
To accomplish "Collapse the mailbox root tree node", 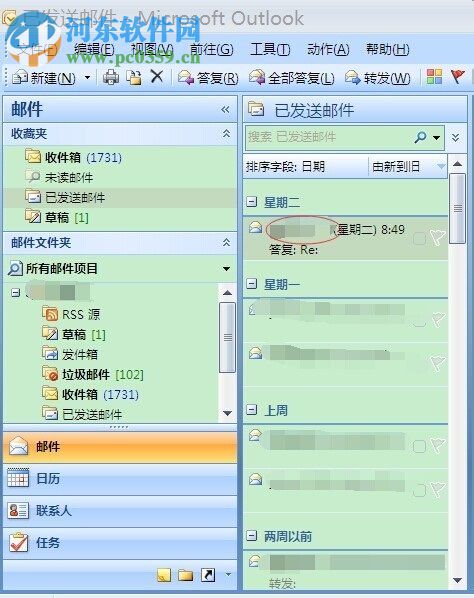I will 15,293.
